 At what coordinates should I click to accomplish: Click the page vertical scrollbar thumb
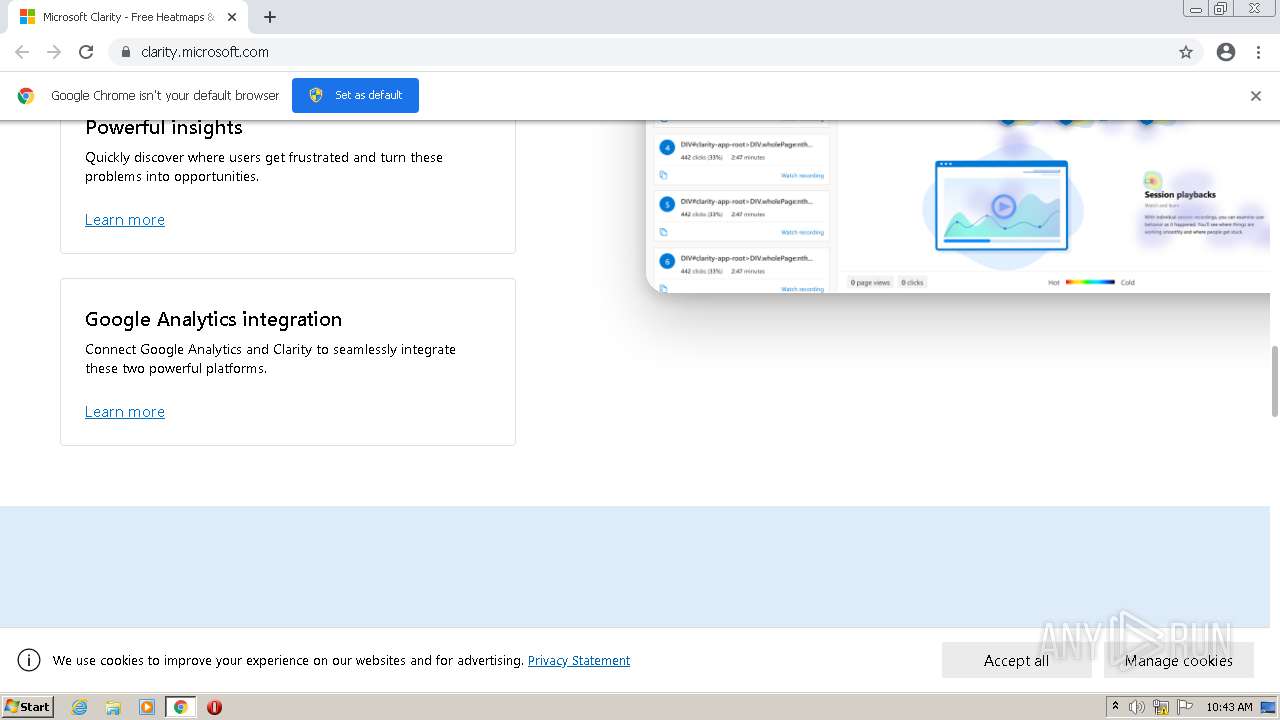pyautogui.click(x=1274, y=381)
